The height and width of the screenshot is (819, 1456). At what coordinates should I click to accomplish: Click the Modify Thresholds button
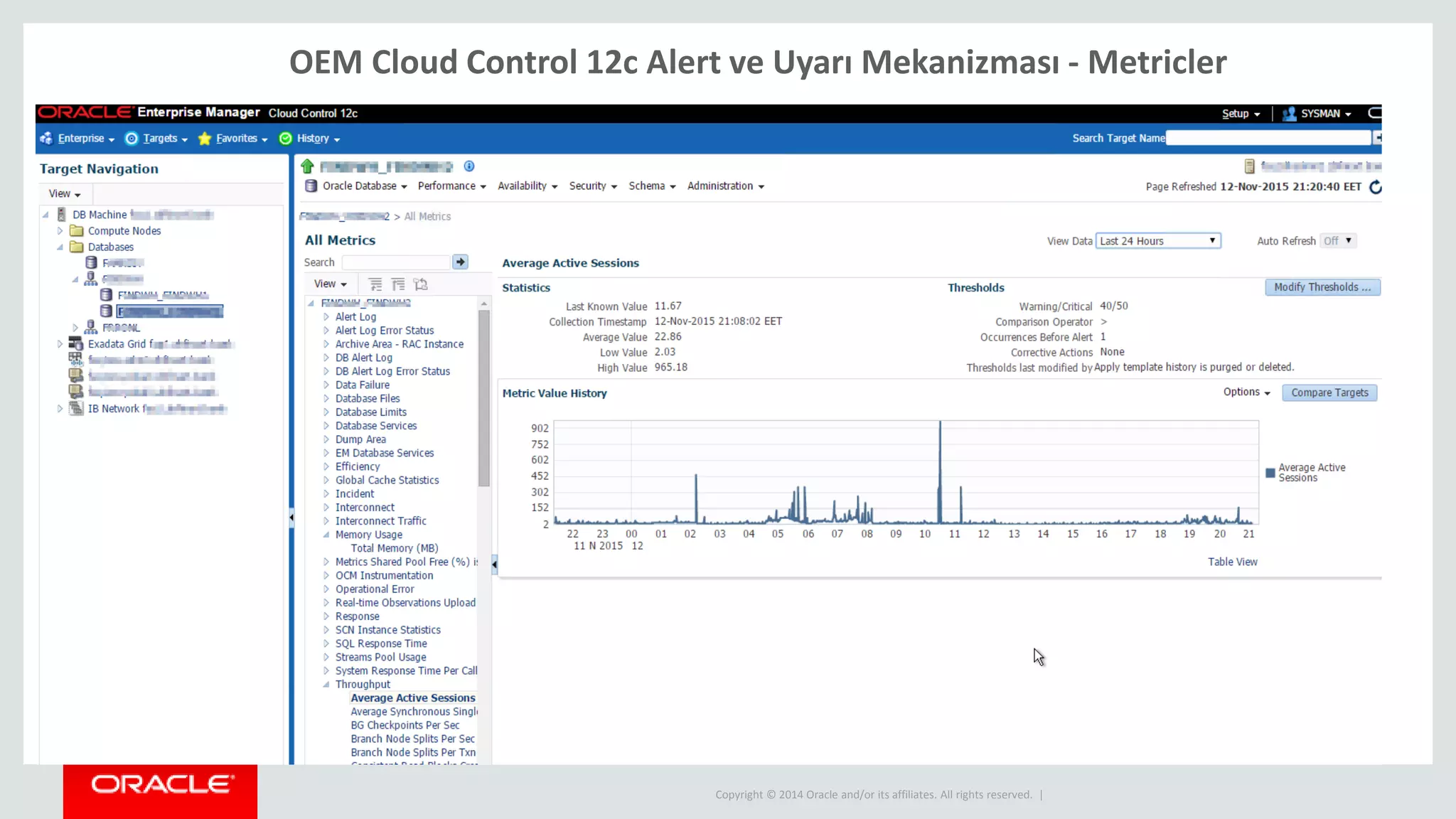pyautogui.click(x=1322, y=287)
